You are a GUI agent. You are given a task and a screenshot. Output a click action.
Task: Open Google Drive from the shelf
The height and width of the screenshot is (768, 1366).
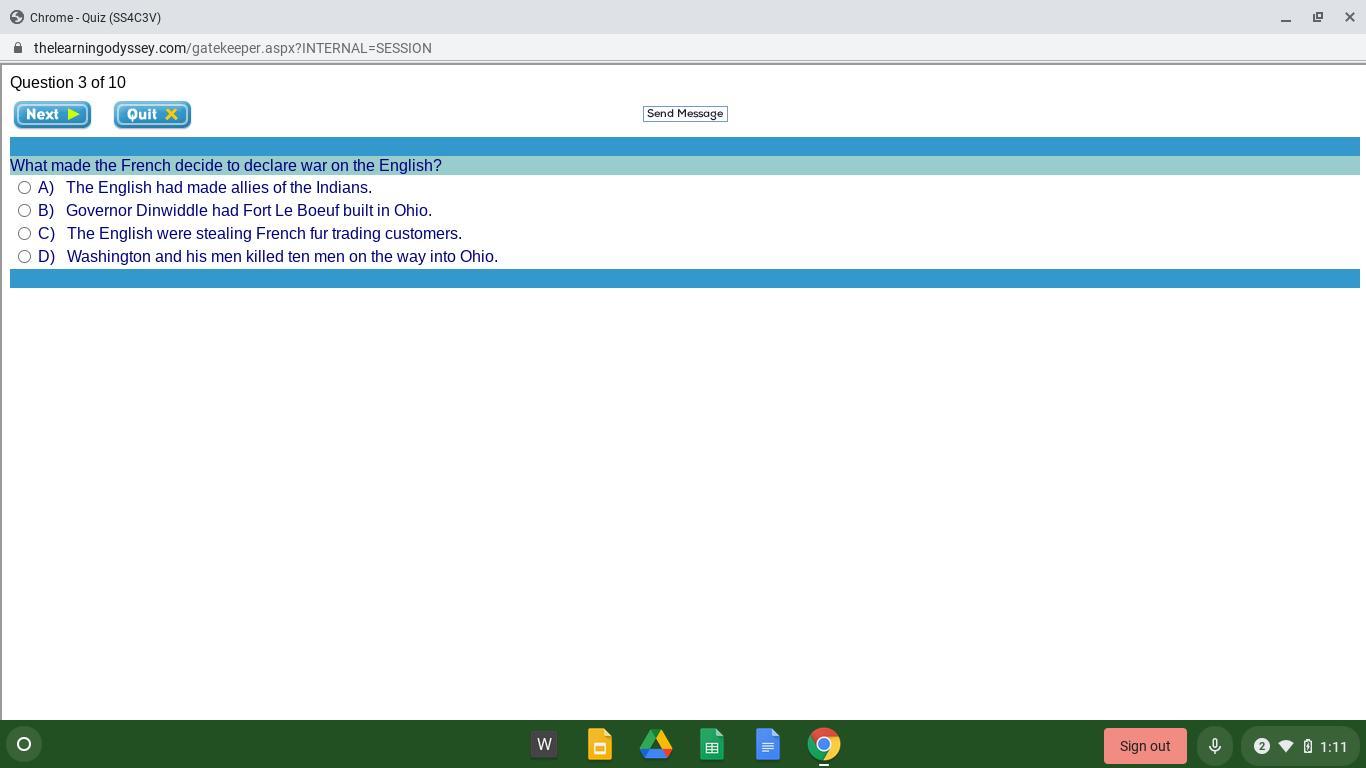click(x=656, y=744)
